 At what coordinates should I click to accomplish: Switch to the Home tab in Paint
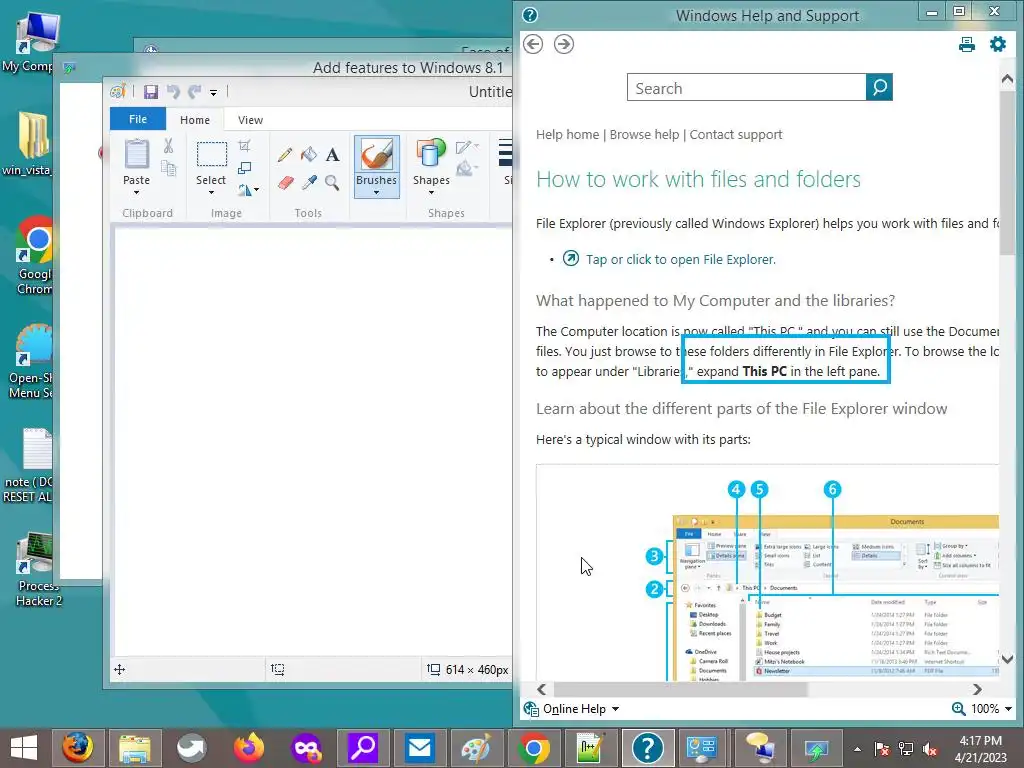click(x=195, y=120)
